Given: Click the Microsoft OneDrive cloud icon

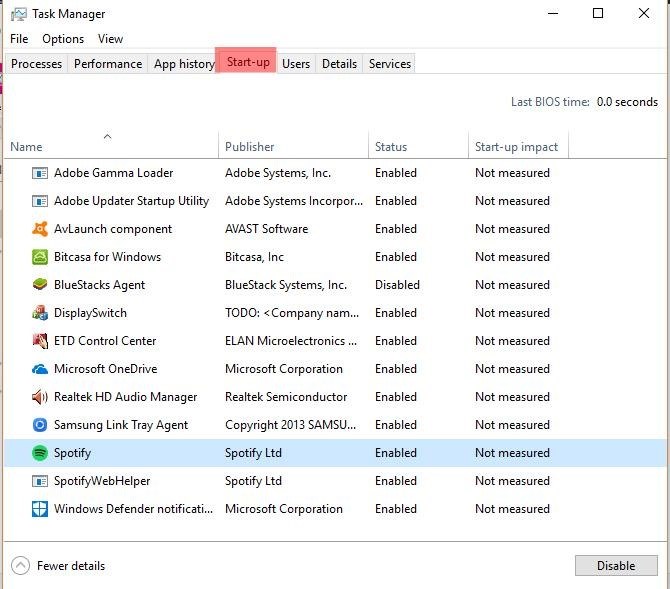Looking at the screenshot, I should click(x=40, y=369).
